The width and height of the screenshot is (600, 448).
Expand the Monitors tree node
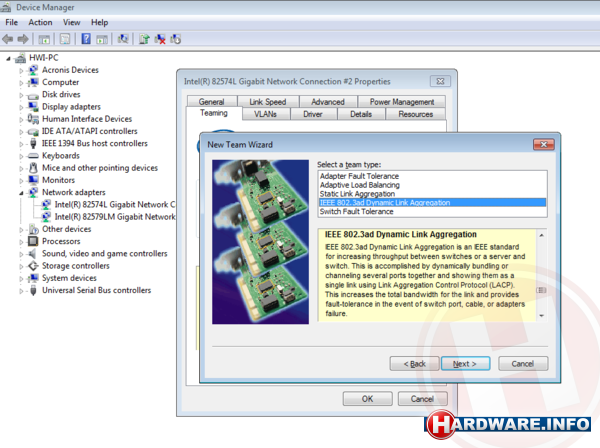(21, 181)
